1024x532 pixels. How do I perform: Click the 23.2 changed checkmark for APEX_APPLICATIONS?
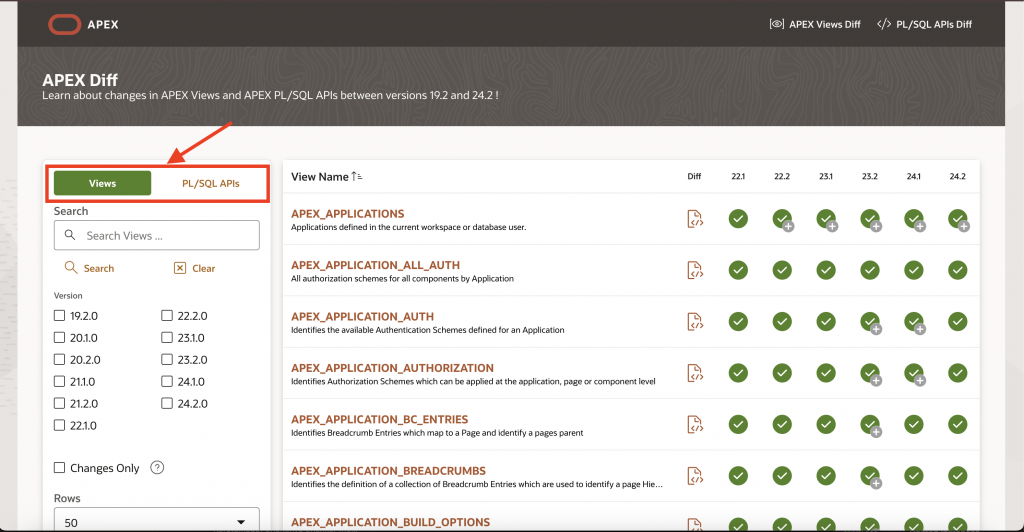[x=870, y=219]
